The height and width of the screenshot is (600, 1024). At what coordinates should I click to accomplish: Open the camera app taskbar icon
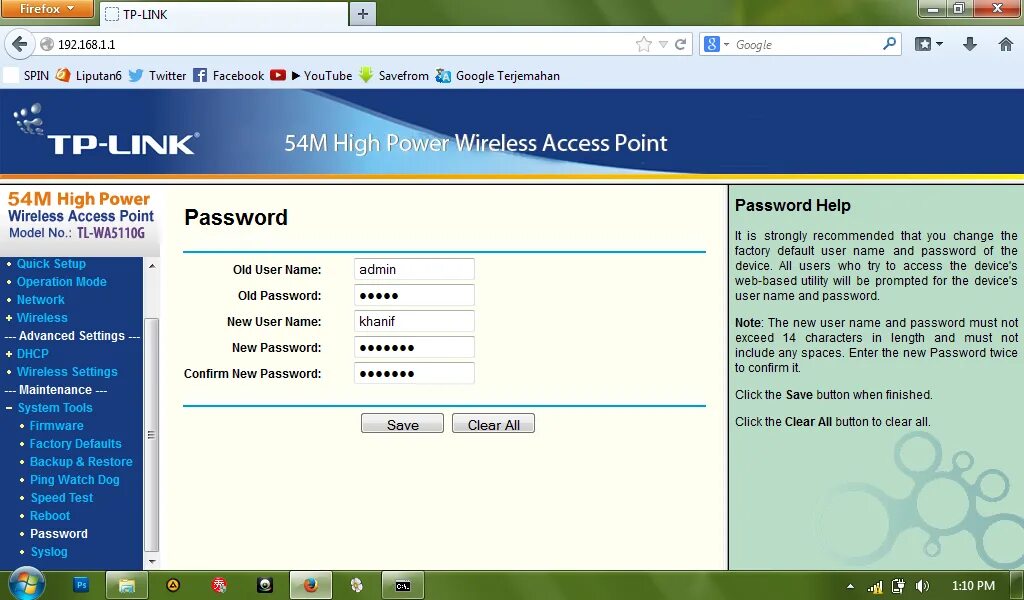(264, 585)
